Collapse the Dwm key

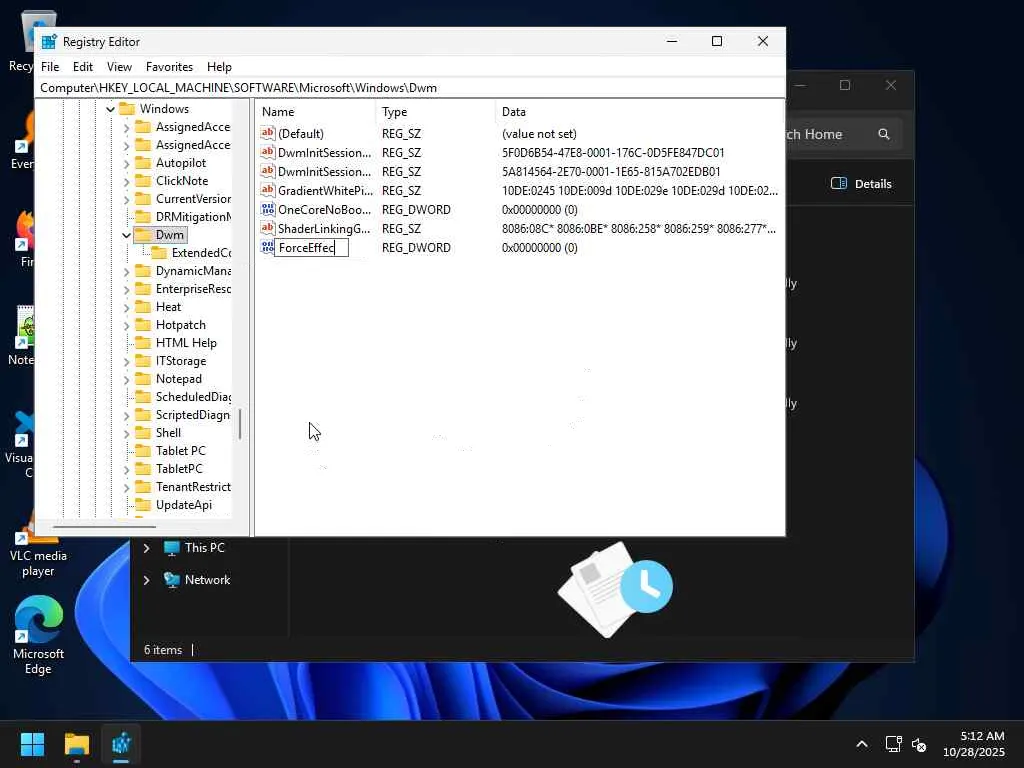tap(126, 235)
